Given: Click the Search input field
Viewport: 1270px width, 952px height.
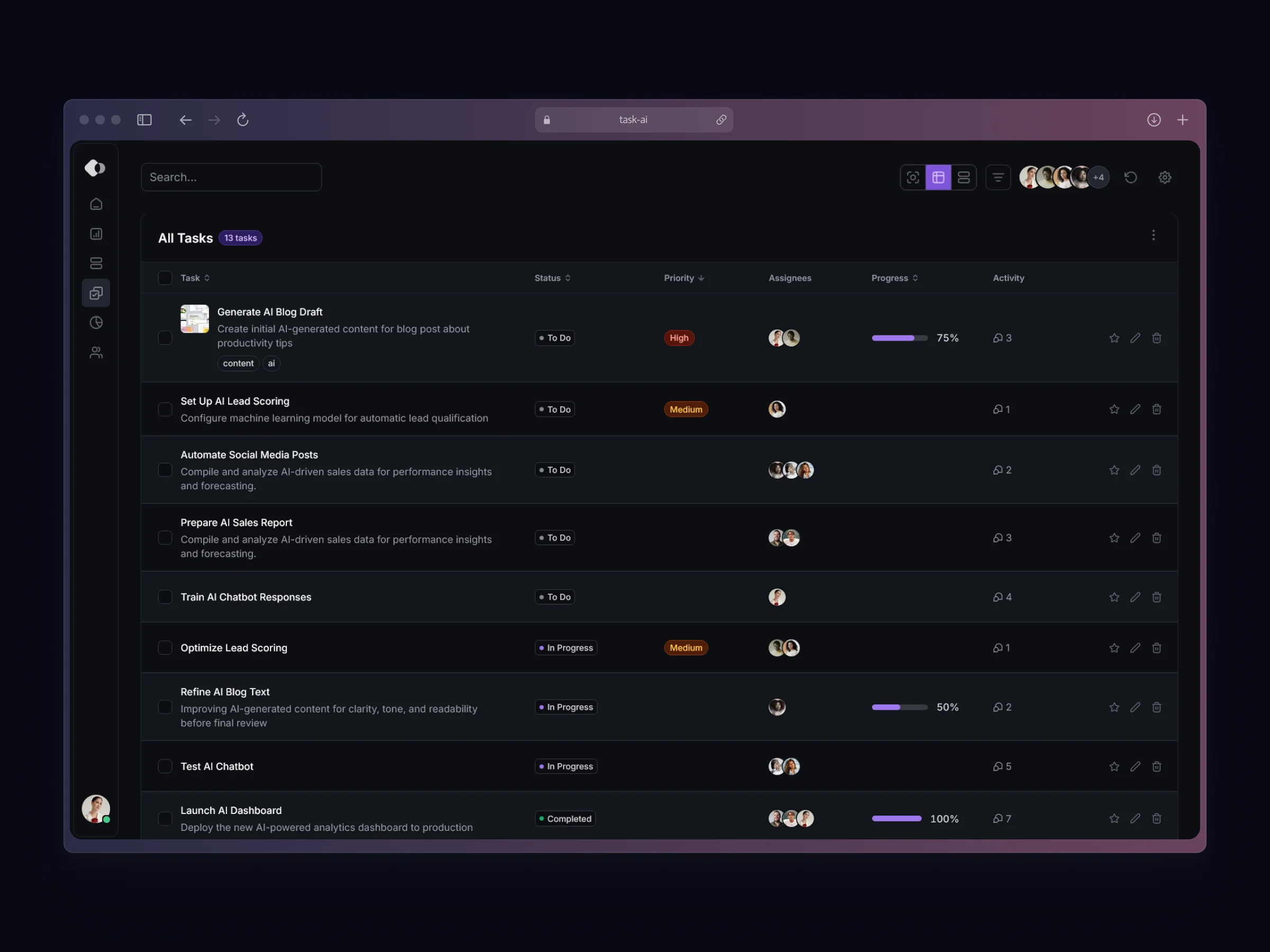Looking at the screenshot, I should coord(231,177).
